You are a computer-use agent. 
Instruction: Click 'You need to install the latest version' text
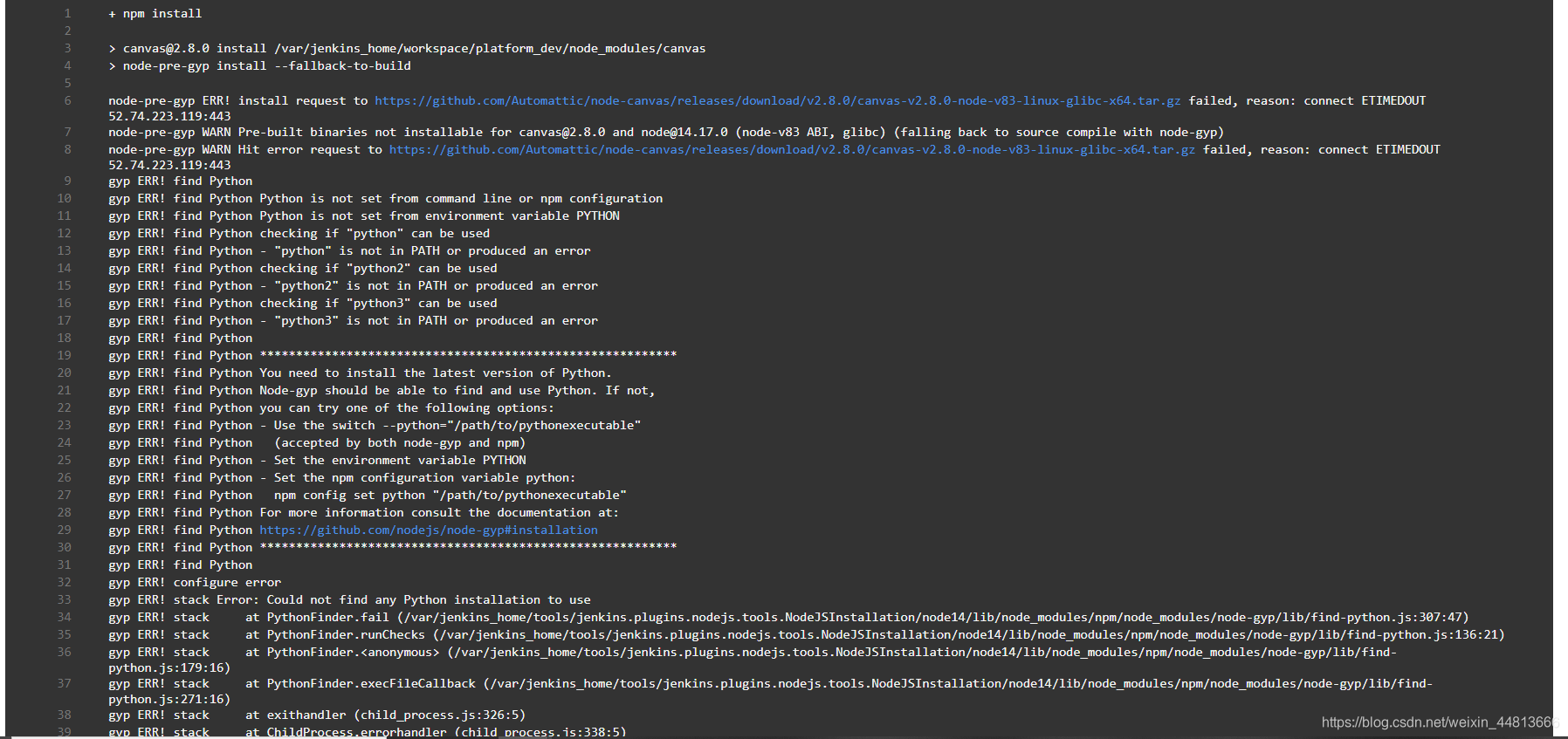(x=436, y=373)
